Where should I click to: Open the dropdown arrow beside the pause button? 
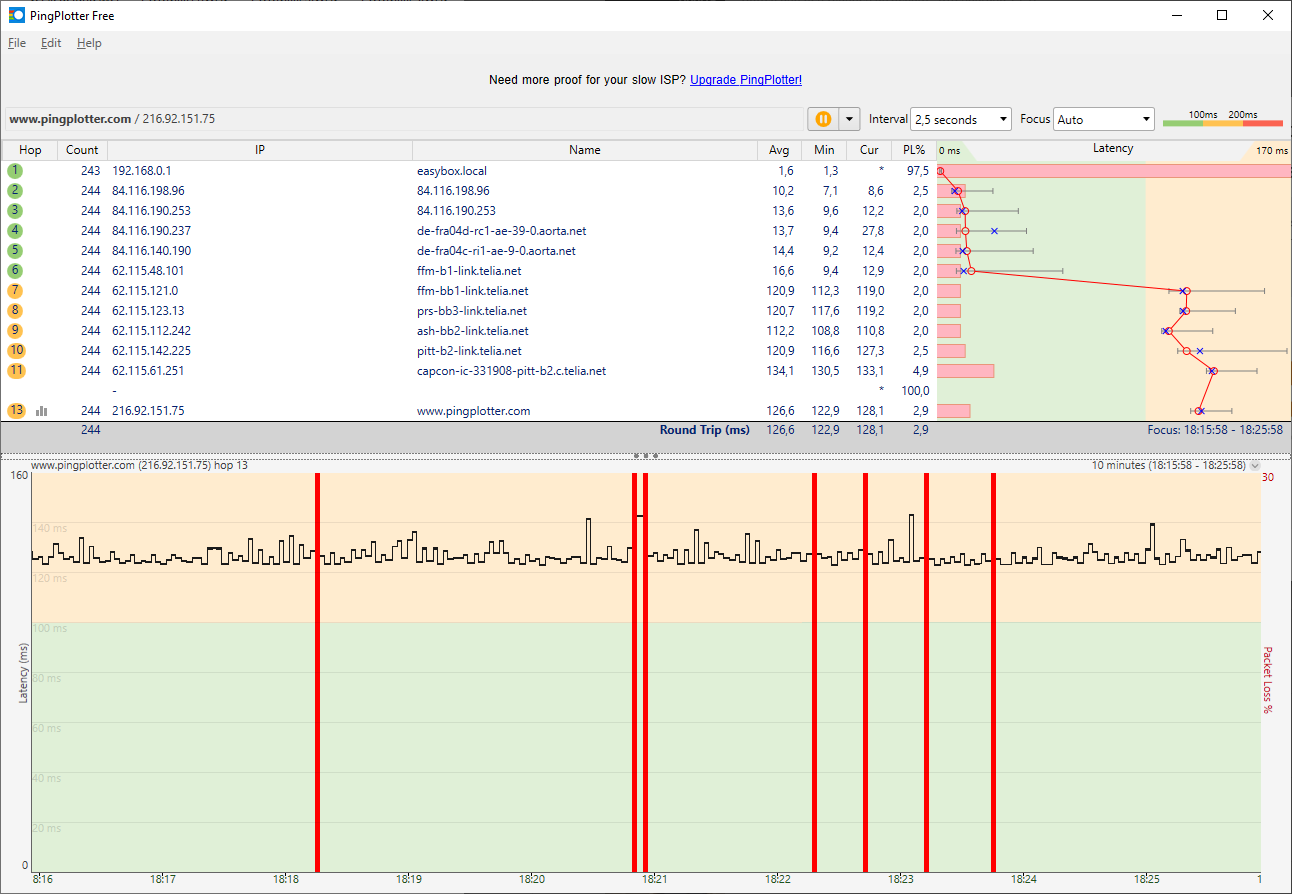[850, 119]
